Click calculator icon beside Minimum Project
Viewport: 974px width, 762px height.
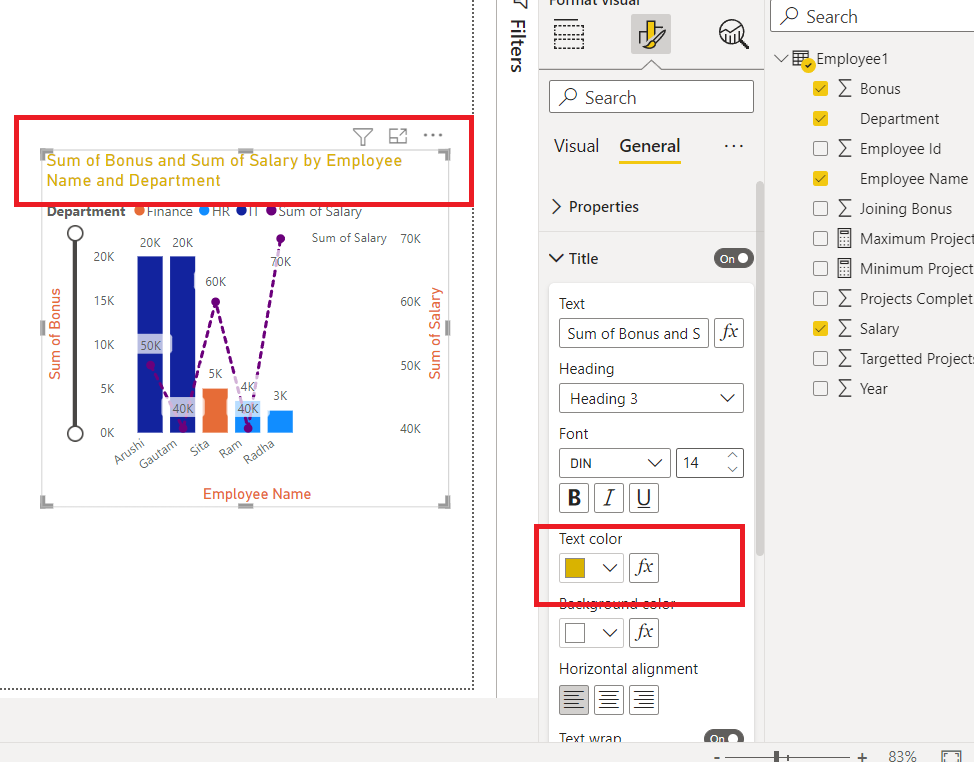pos(844,268)
